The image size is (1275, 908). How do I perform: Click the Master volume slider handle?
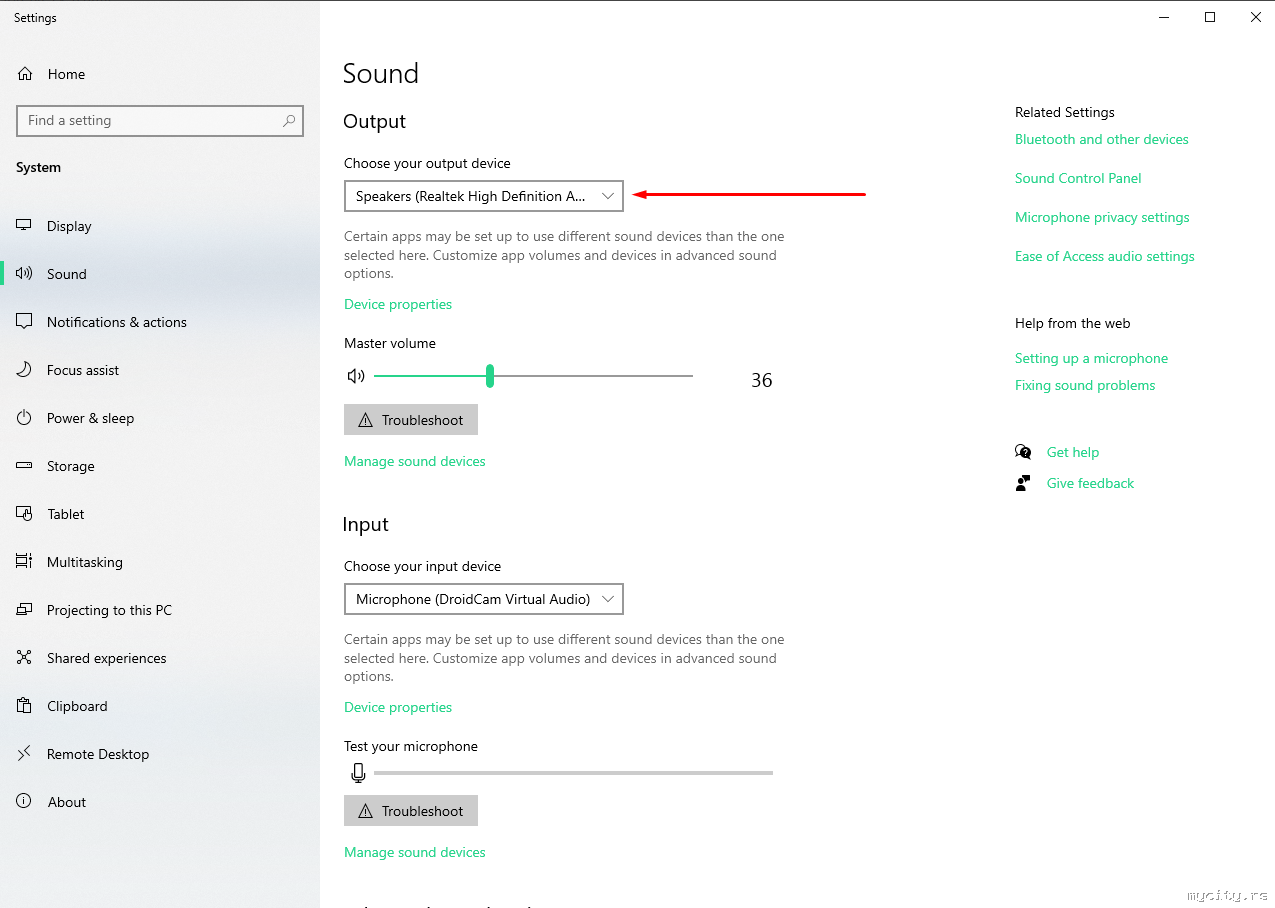(x=490, y=376)
